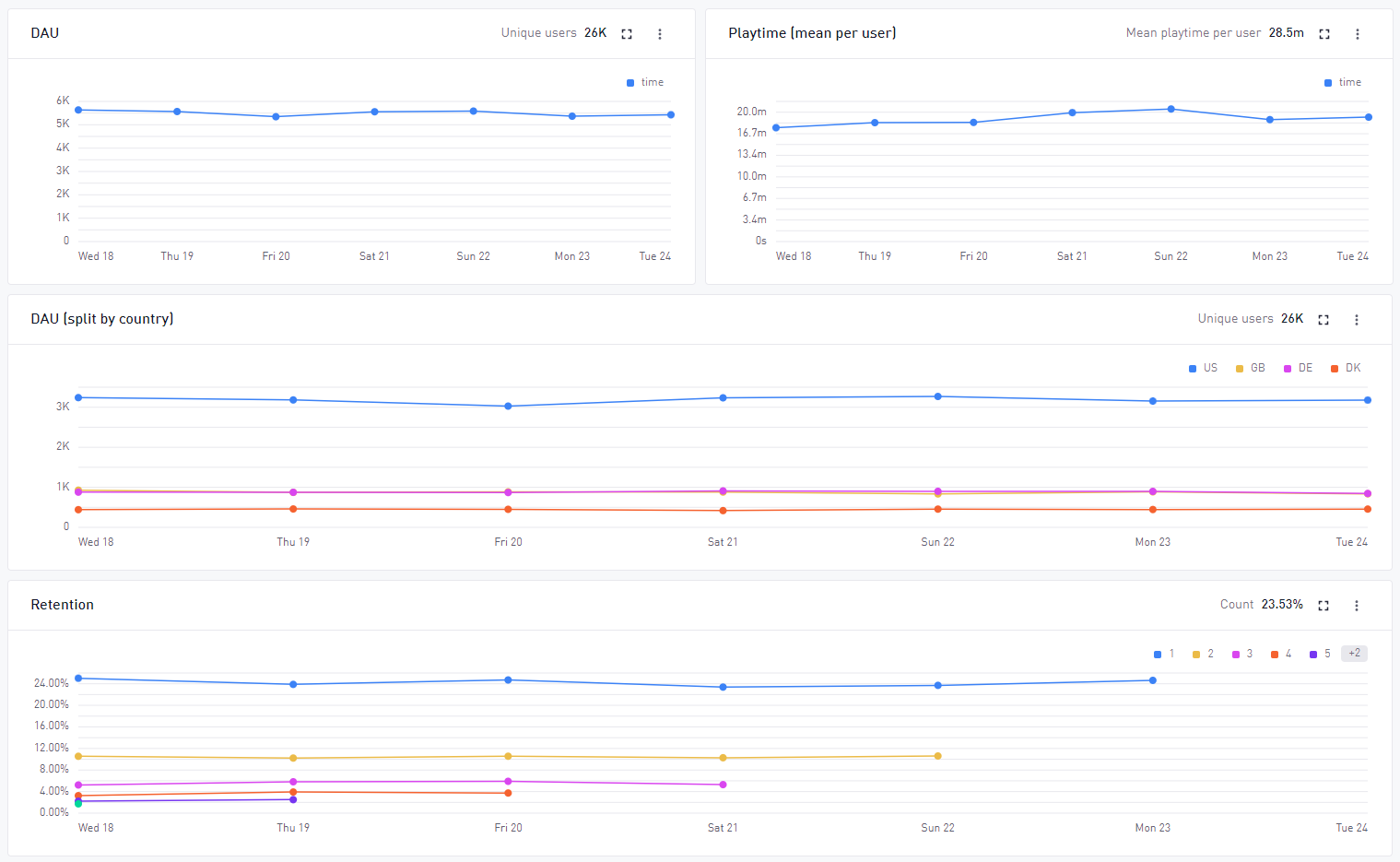This screenshot has width=1400, height=862.
Task: Open the Retention chart options menu
Action: (x=1357, y=606)
